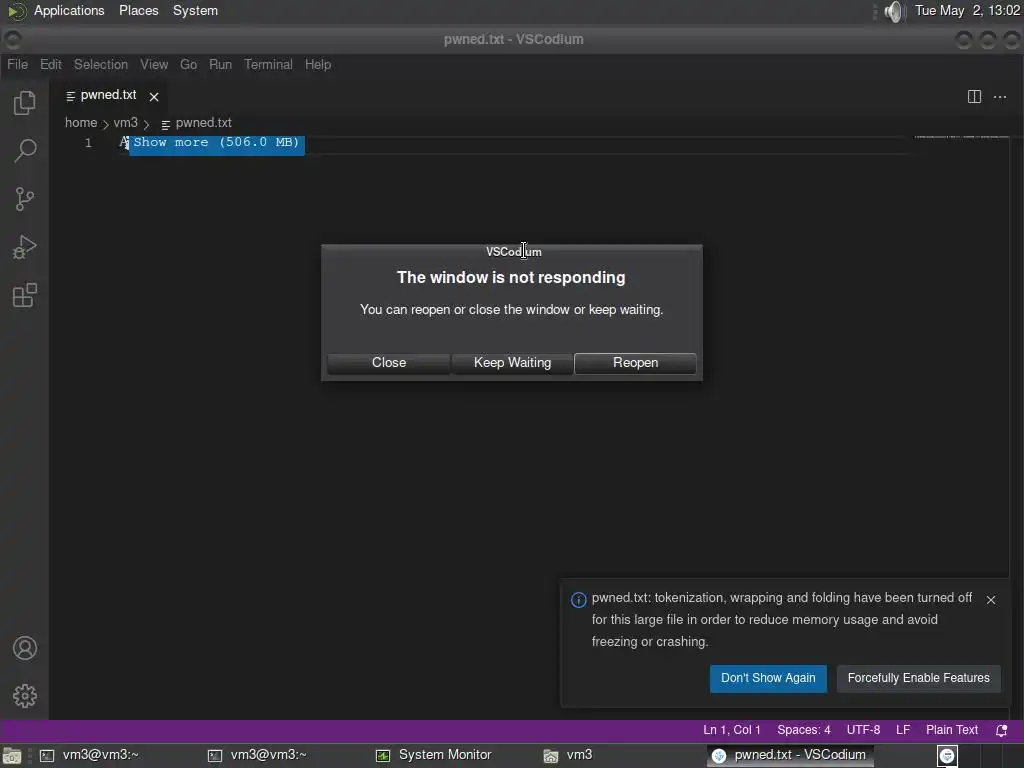Click the workspace switcher icon in the bottom panel
The width and height of the screenshot is (1024, 768).
tap(947, 756)
